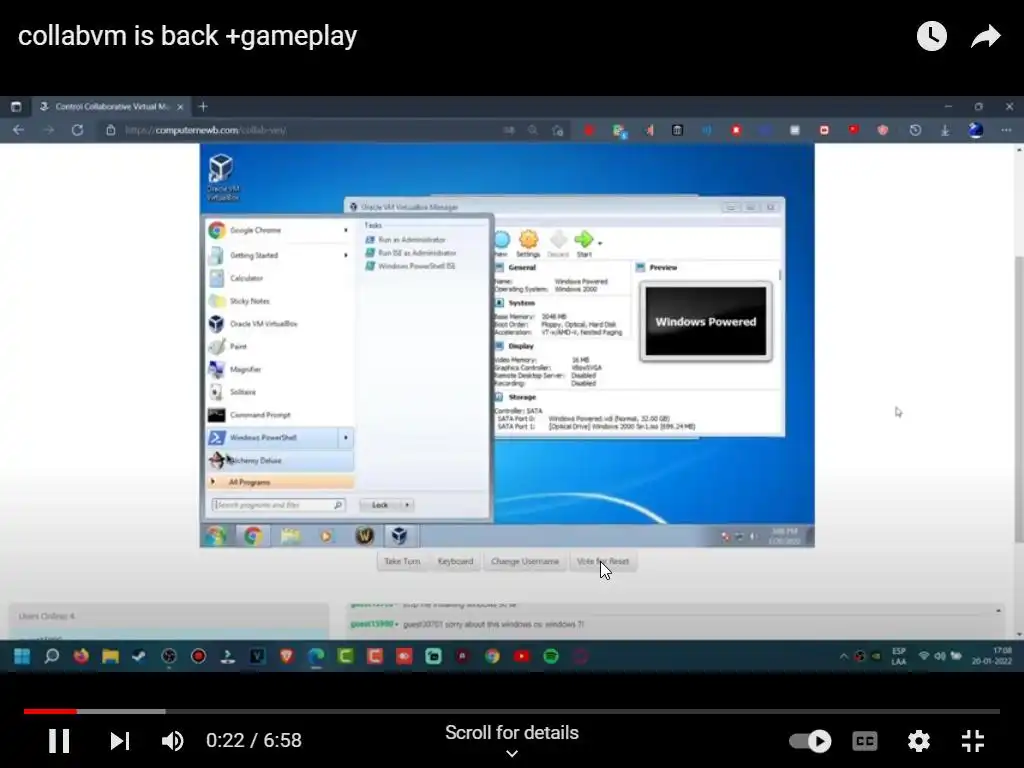This screenshot has width=1024, height=768.
Task: Open browser menu three dots
Action: pos(1006,130)
